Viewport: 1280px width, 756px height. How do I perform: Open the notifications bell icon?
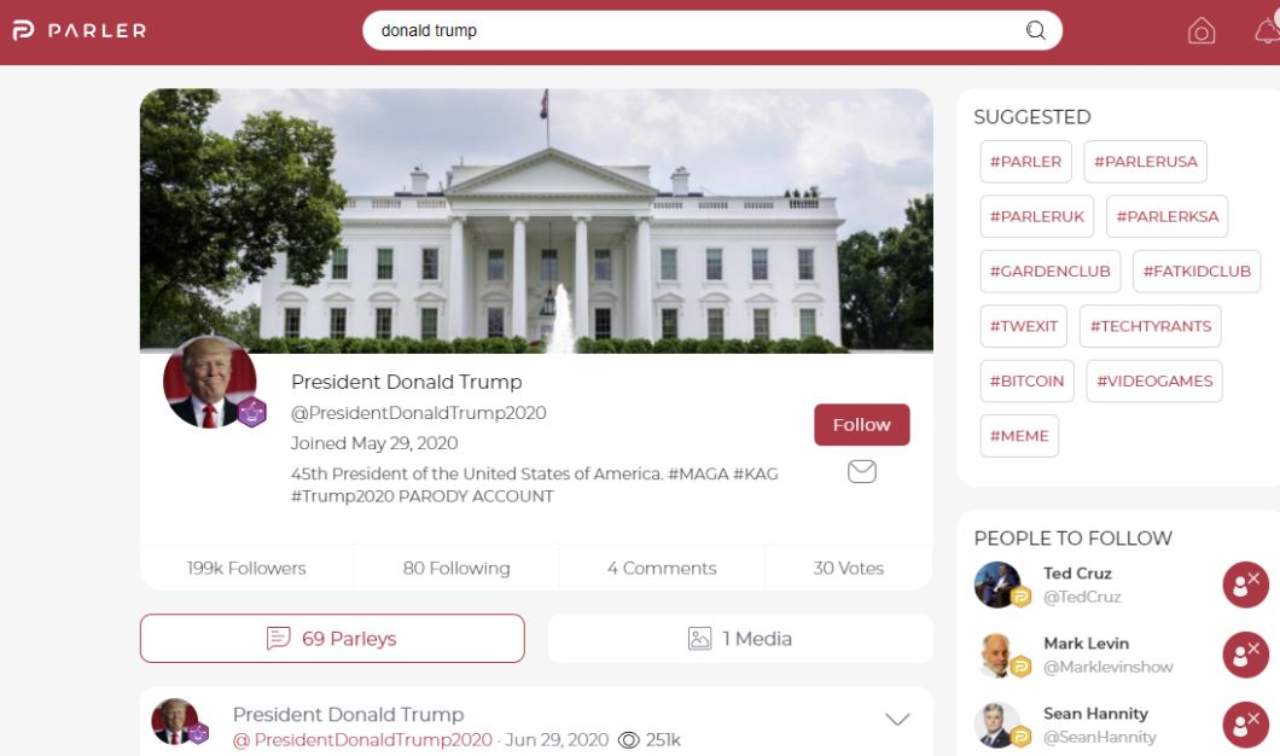[x=1267, y=30]
